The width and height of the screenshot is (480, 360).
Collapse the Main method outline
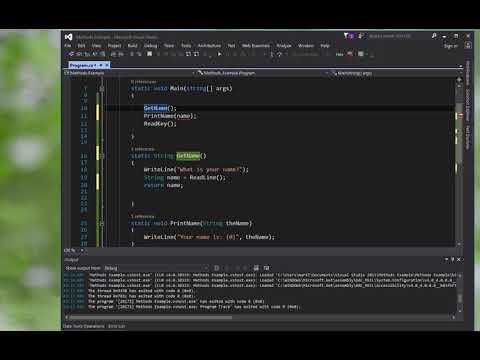pyautogui.click(x=102, y=89)
